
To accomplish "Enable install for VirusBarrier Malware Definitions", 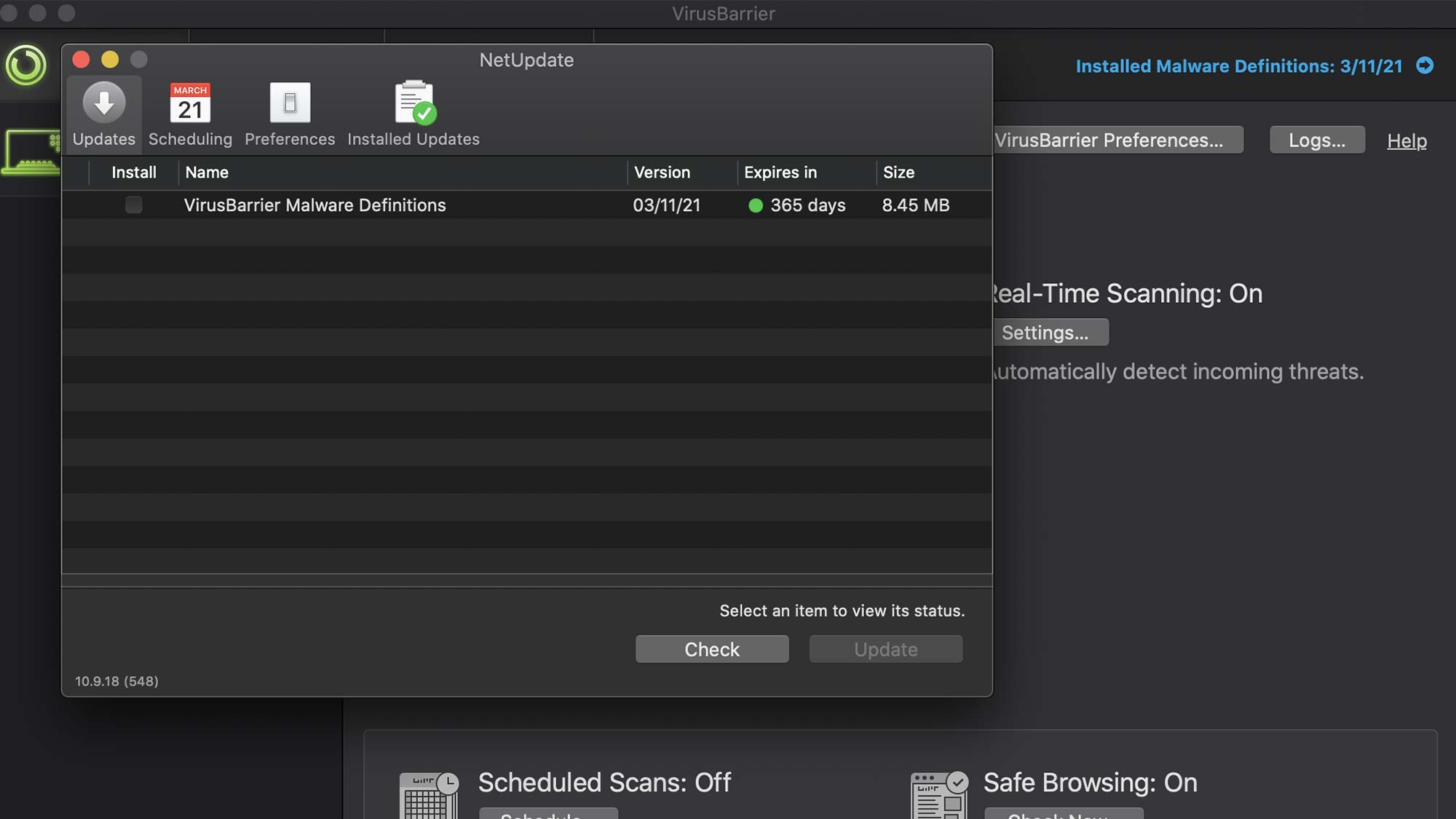I will pos(133,205).
